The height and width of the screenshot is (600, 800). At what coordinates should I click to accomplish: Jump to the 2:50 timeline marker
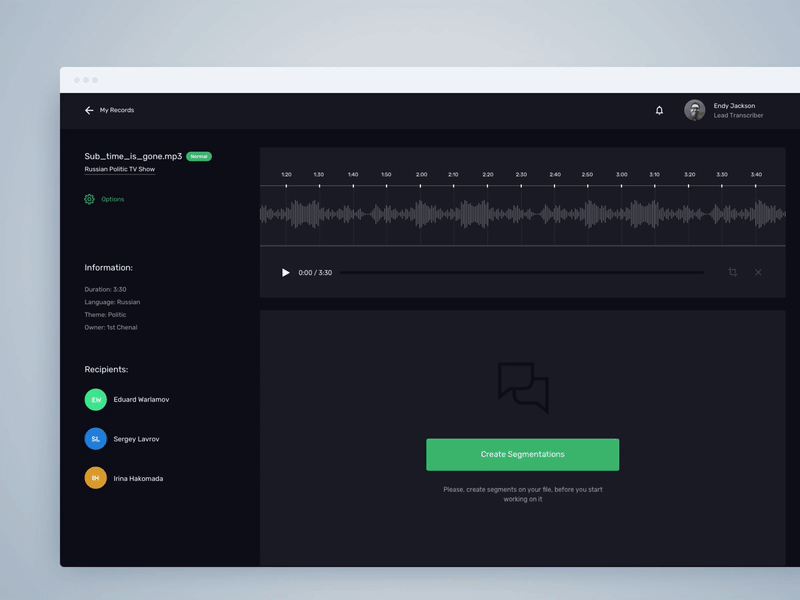pyautogui.click(x=587, y=174)
